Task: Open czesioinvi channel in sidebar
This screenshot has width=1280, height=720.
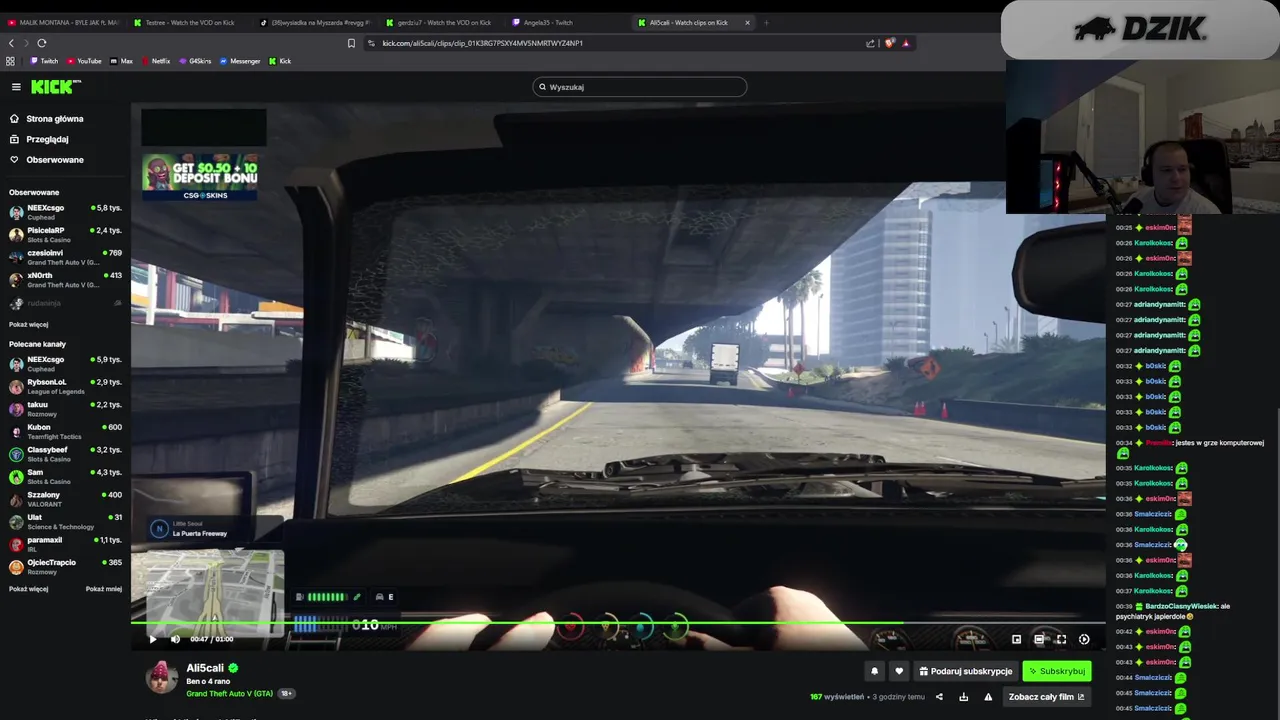Action: click(65, 257)
